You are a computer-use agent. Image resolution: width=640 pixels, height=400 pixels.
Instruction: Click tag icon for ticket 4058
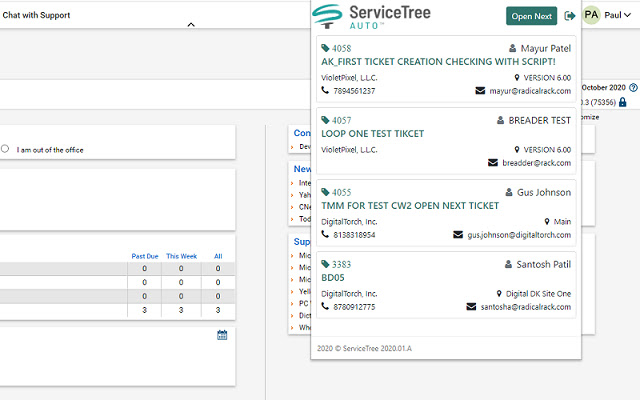325,48
